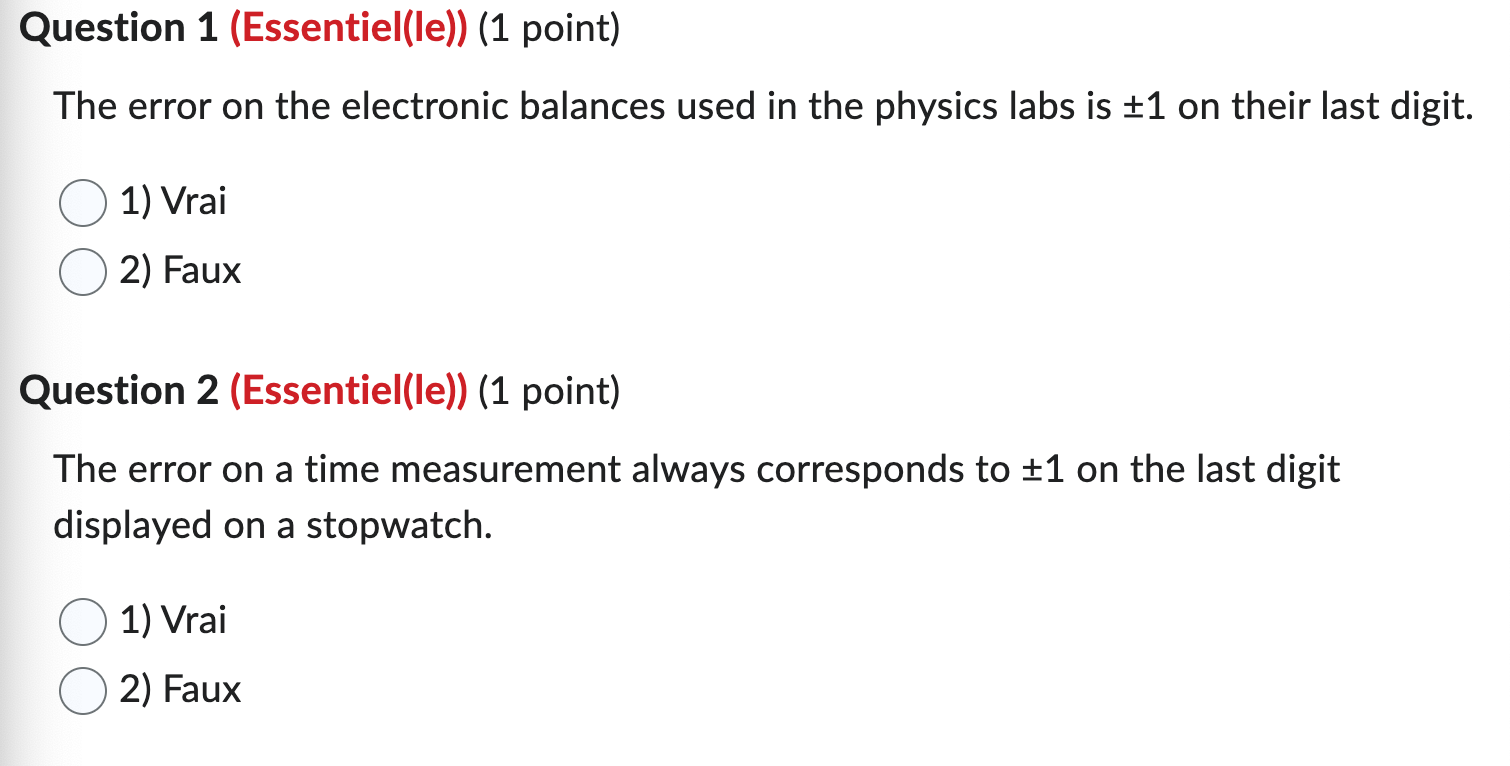Click the label '1) Vrai' under Question 1

pos(172,203)
